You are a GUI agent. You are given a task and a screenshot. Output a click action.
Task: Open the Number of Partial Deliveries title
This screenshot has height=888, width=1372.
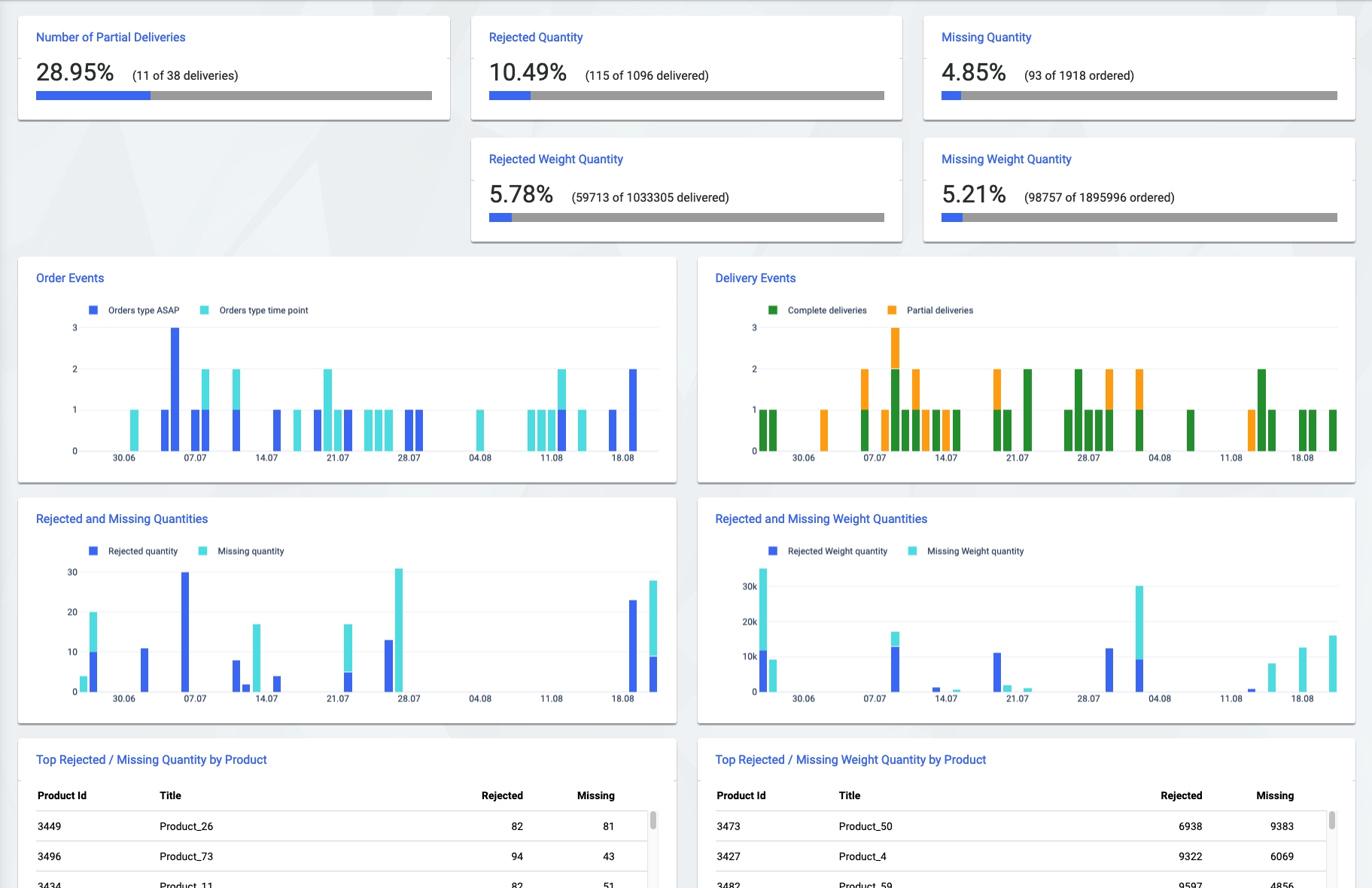111,38
